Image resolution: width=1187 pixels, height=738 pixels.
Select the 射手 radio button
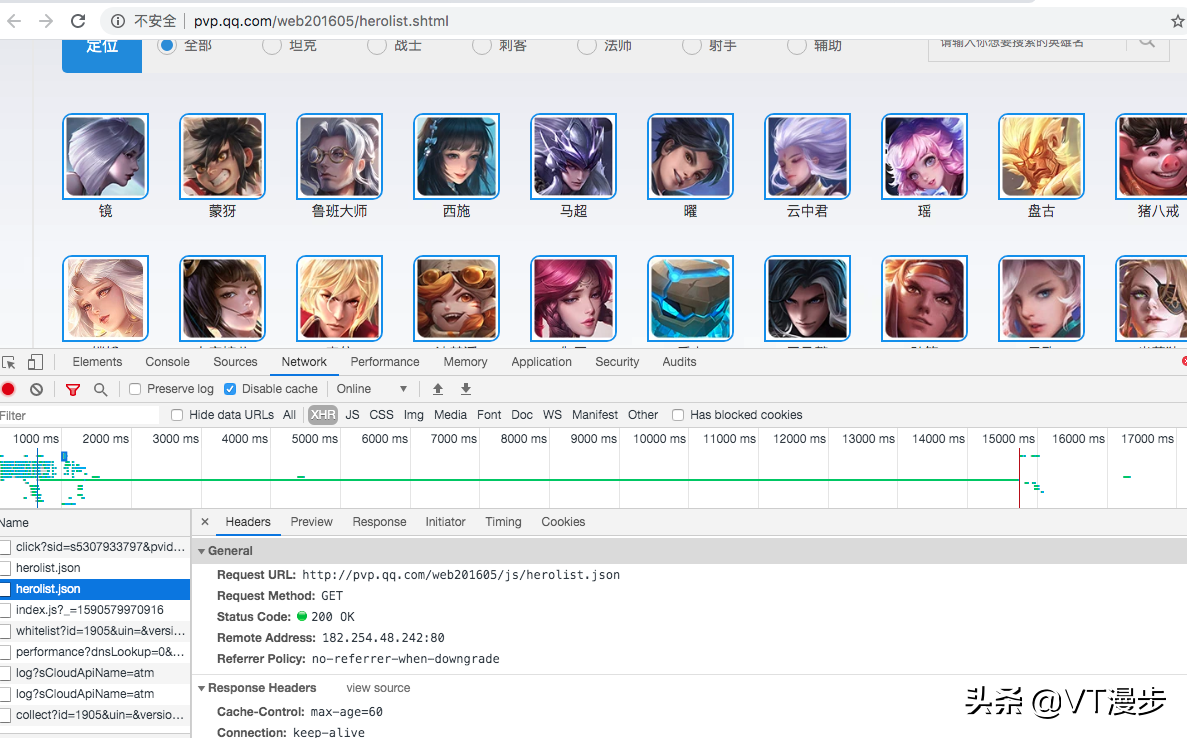point(691,45)
